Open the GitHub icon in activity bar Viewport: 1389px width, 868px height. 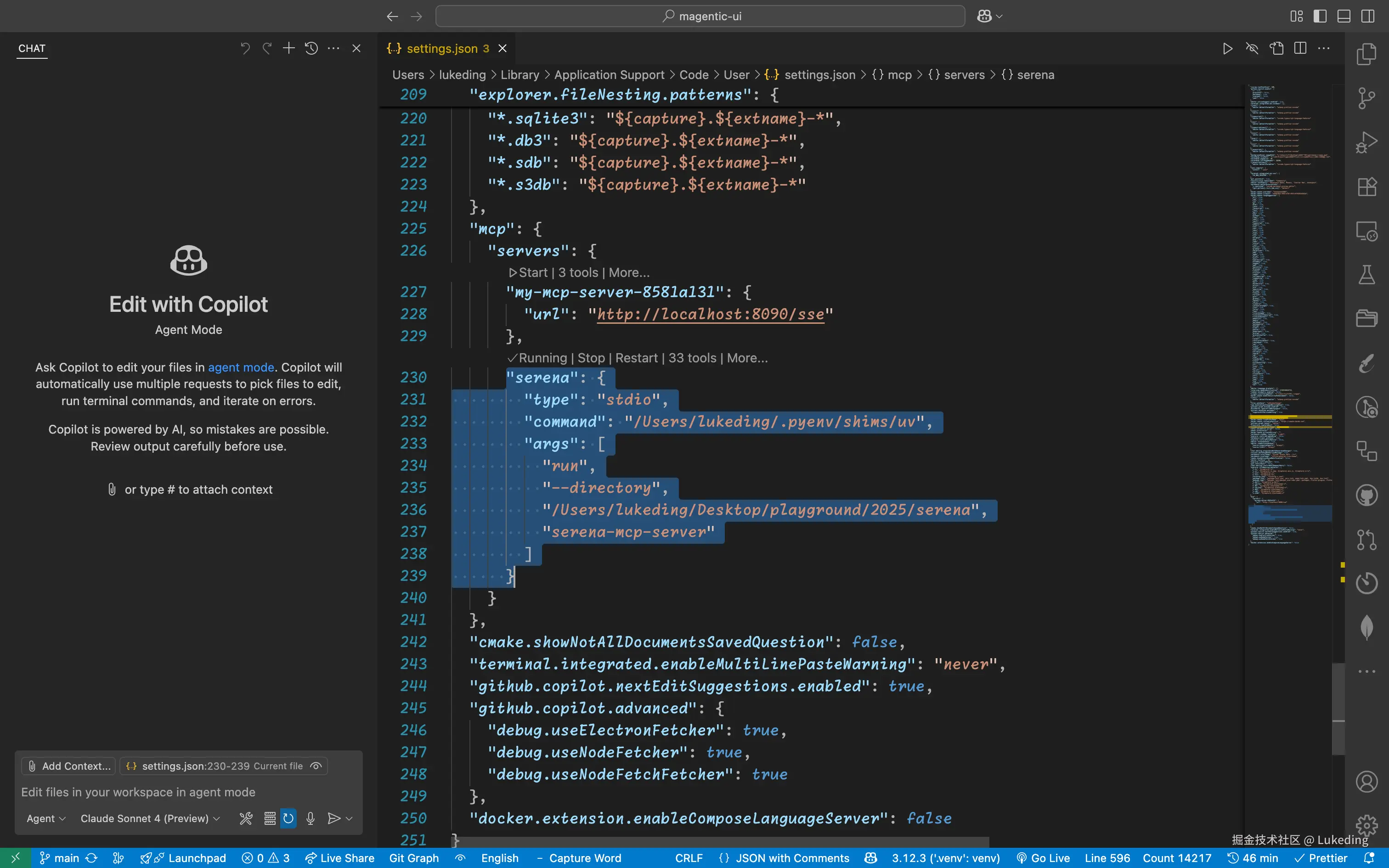coord(1366,496)
